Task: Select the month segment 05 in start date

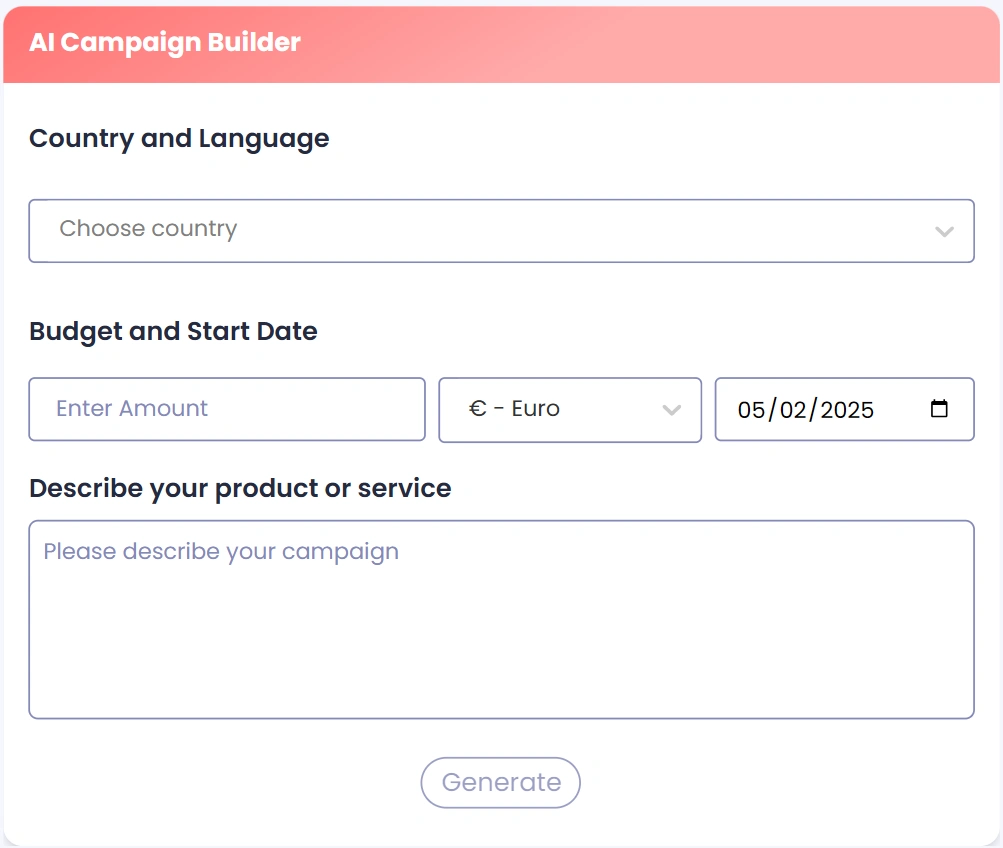Action: [x=751, y=410]
